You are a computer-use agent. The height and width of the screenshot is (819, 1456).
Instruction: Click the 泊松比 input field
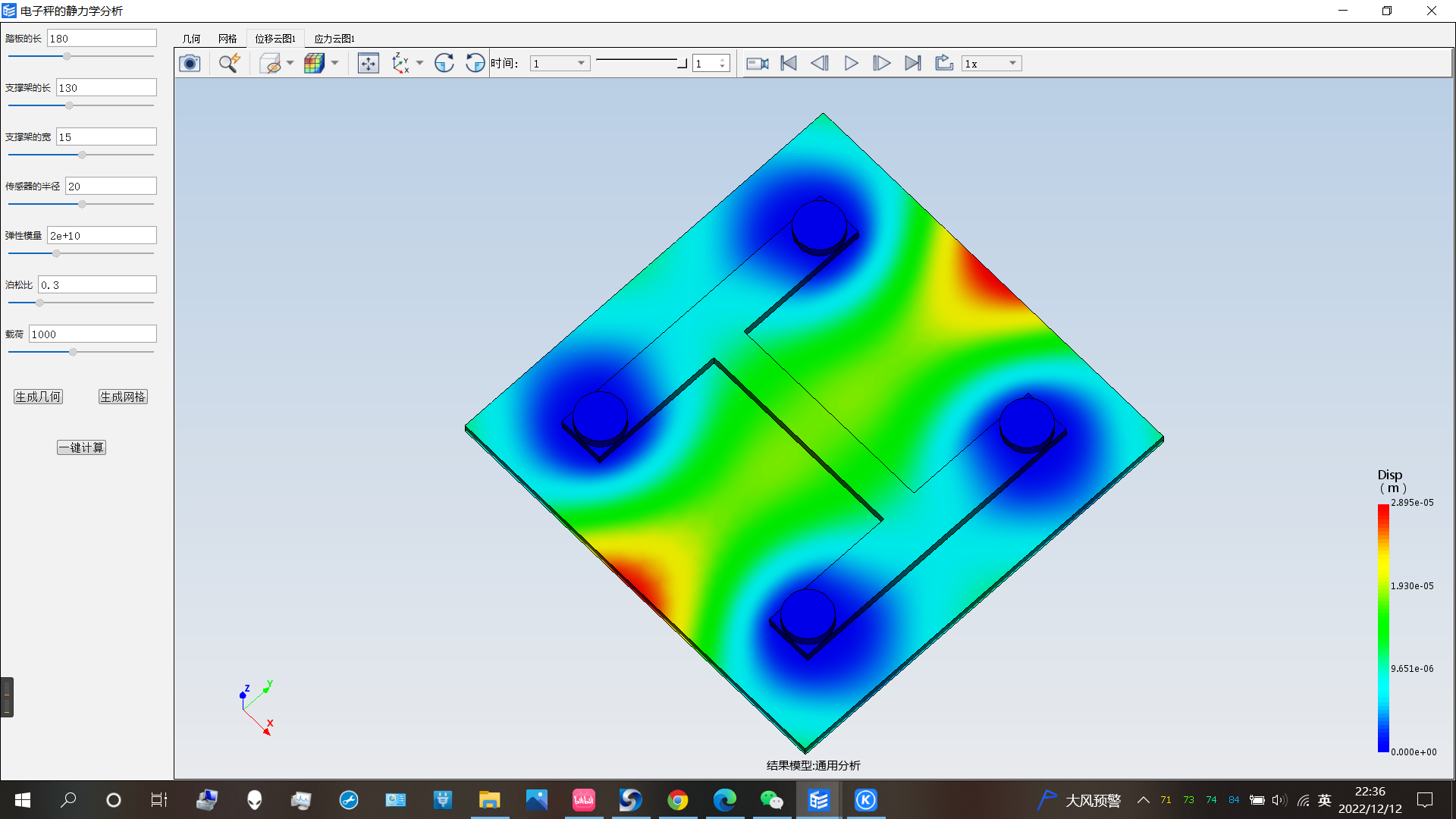click(97, 284)
